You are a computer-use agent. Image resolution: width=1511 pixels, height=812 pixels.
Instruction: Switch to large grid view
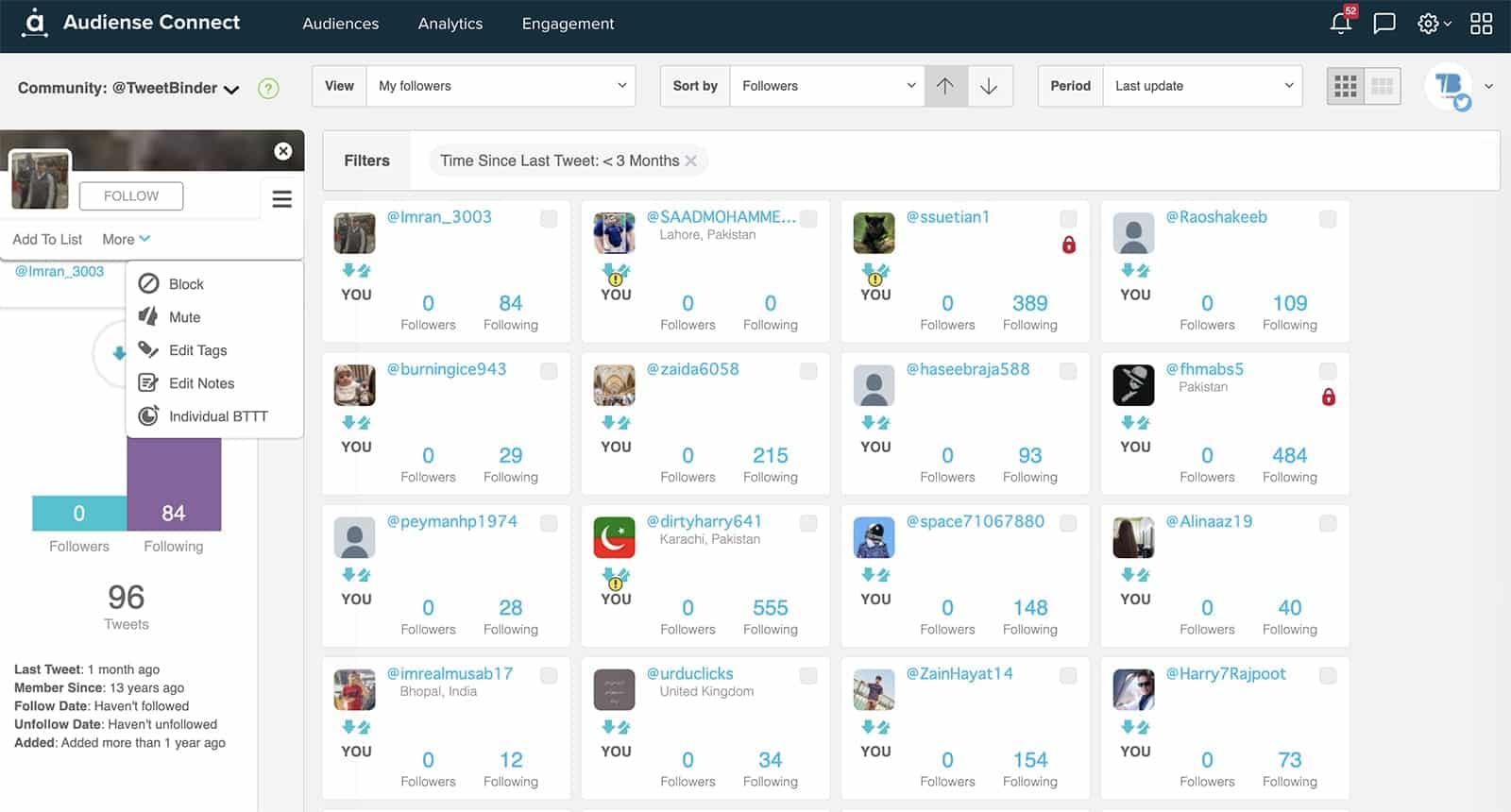click(1346, 86)
